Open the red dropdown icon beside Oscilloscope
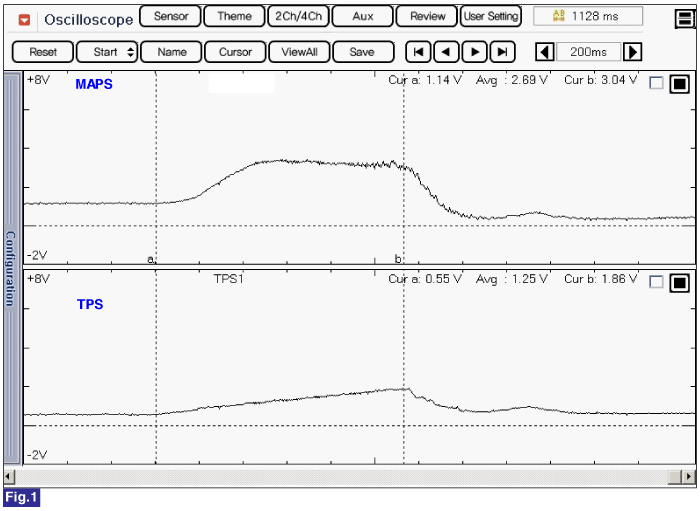Screen dimensions: 700x511 [24, 20]
